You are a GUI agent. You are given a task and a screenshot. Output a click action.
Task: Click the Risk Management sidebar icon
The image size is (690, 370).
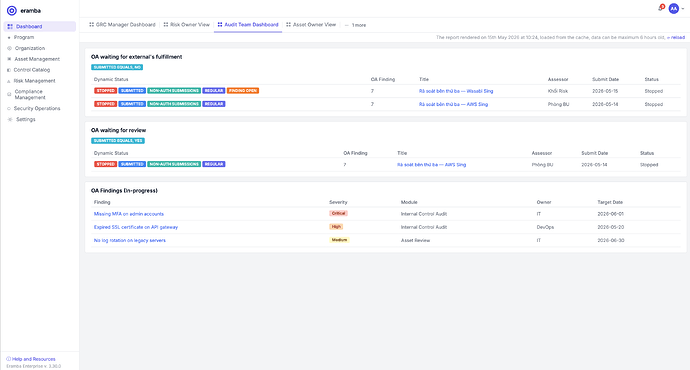coord(9,81)
